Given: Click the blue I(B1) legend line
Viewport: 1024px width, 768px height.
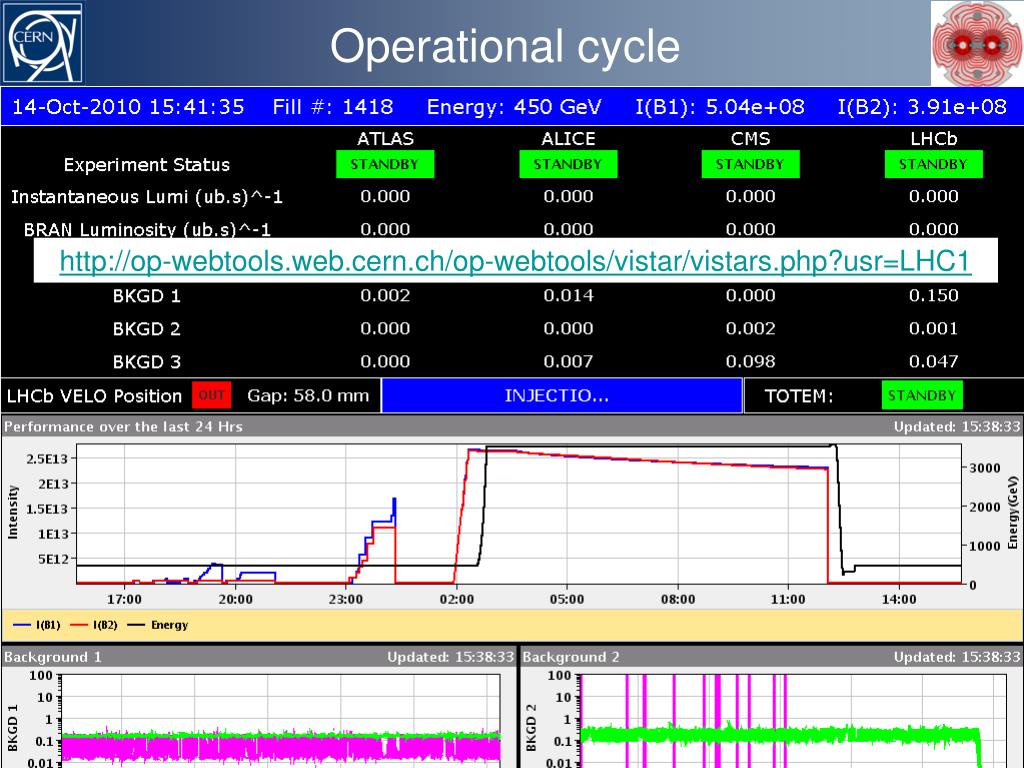Looking at the screenshot, I should point(22,625).
